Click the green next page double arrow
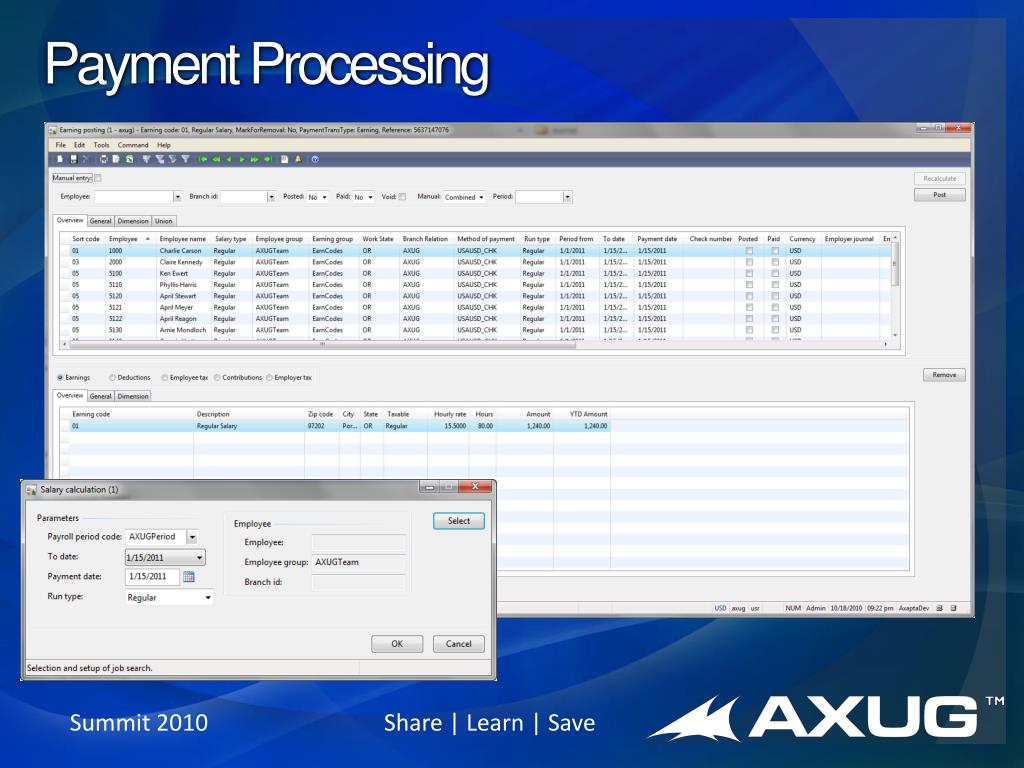The width and height of the screenshot is (1024, 768). (255, 159)
